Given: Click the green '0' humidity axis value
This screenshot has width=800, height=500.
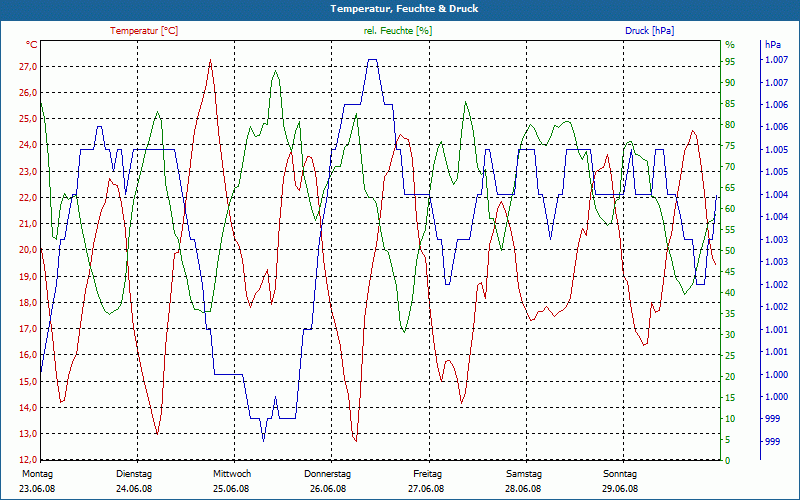Looking at the screenshot, I should [x=728, y=460].
